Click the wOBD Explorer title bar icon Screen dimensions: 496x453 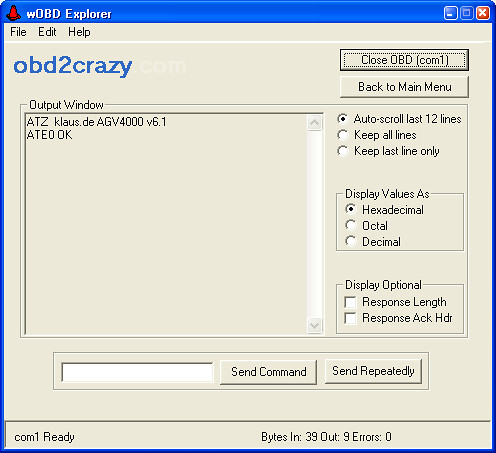tap(13, 13)
